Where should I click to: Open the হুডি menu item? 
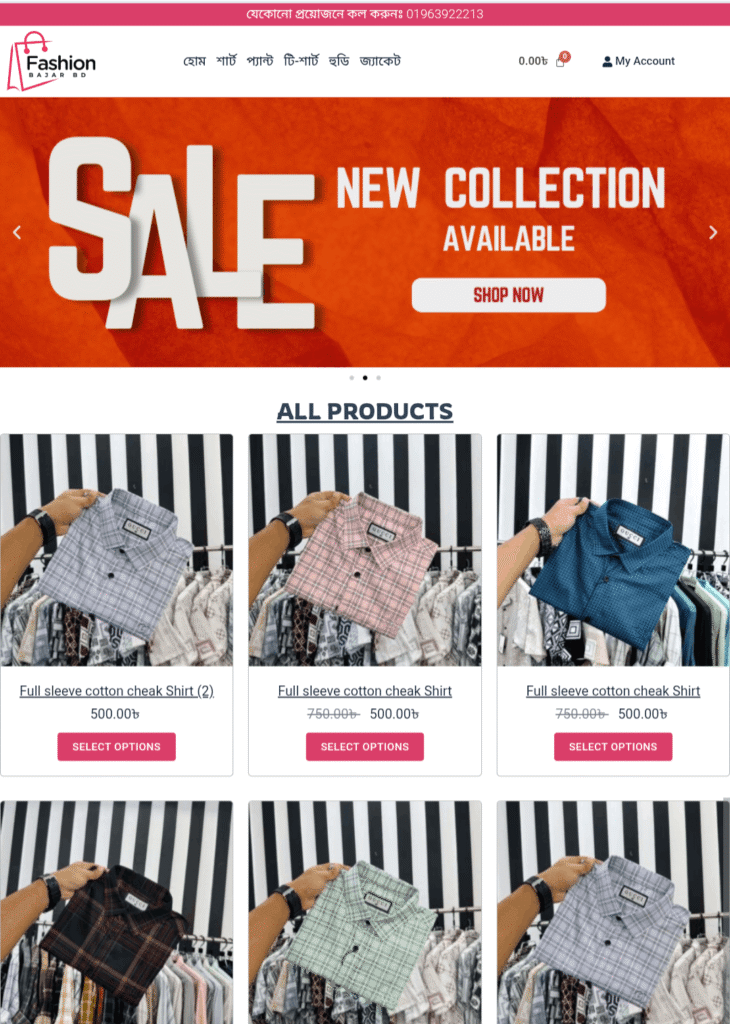(339, 61)
